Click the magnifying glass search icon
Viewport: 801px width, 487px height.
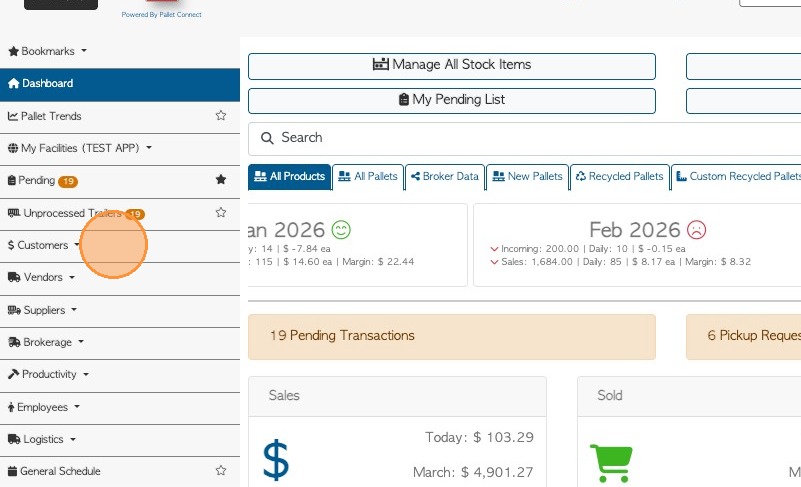point(267,138)
